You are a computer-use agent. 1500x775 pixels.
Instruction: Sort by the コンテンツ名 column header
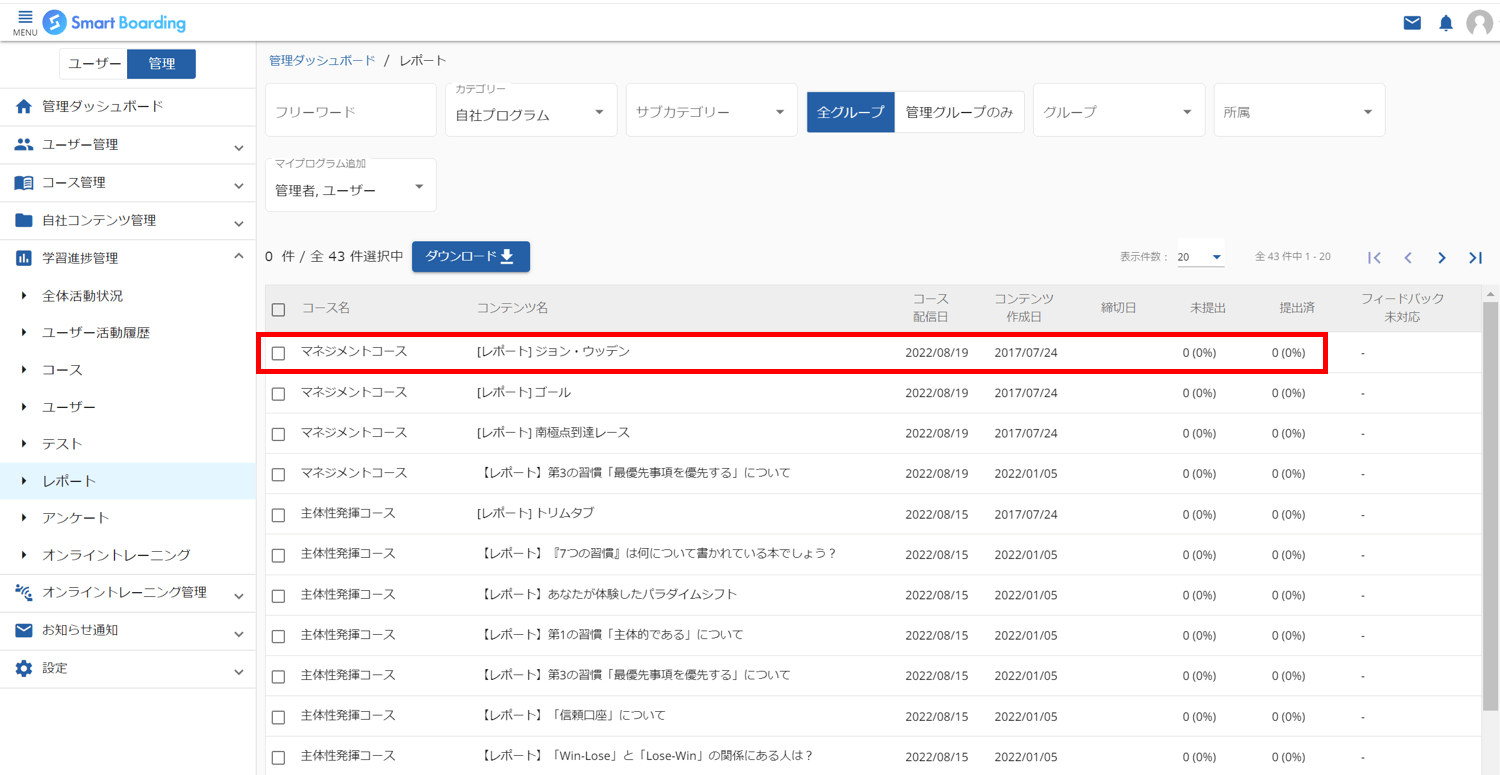(513, 308)
